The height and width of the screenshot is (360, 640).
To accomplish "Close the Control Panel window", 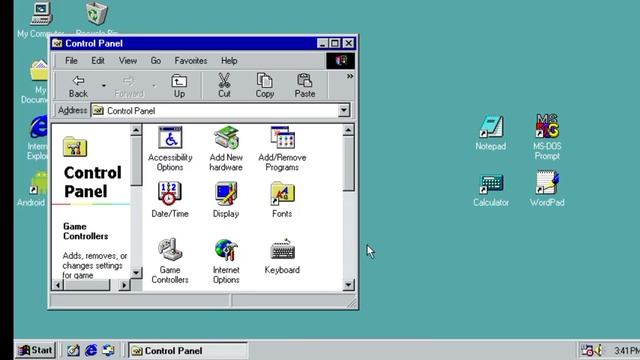I will coord(348,43).
